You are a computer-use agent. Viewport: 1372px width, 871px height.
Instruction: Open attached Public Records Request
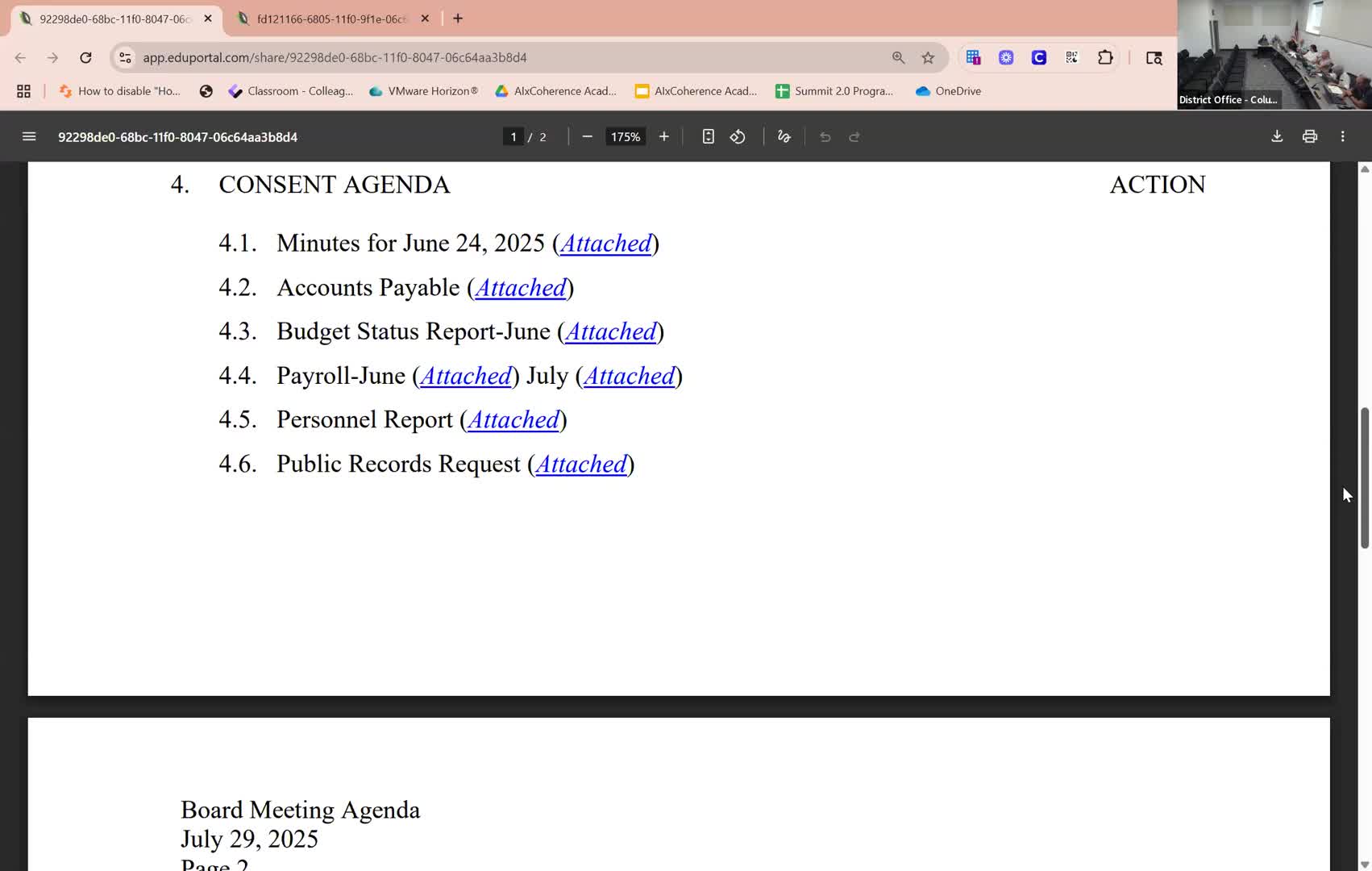point(581,465)
